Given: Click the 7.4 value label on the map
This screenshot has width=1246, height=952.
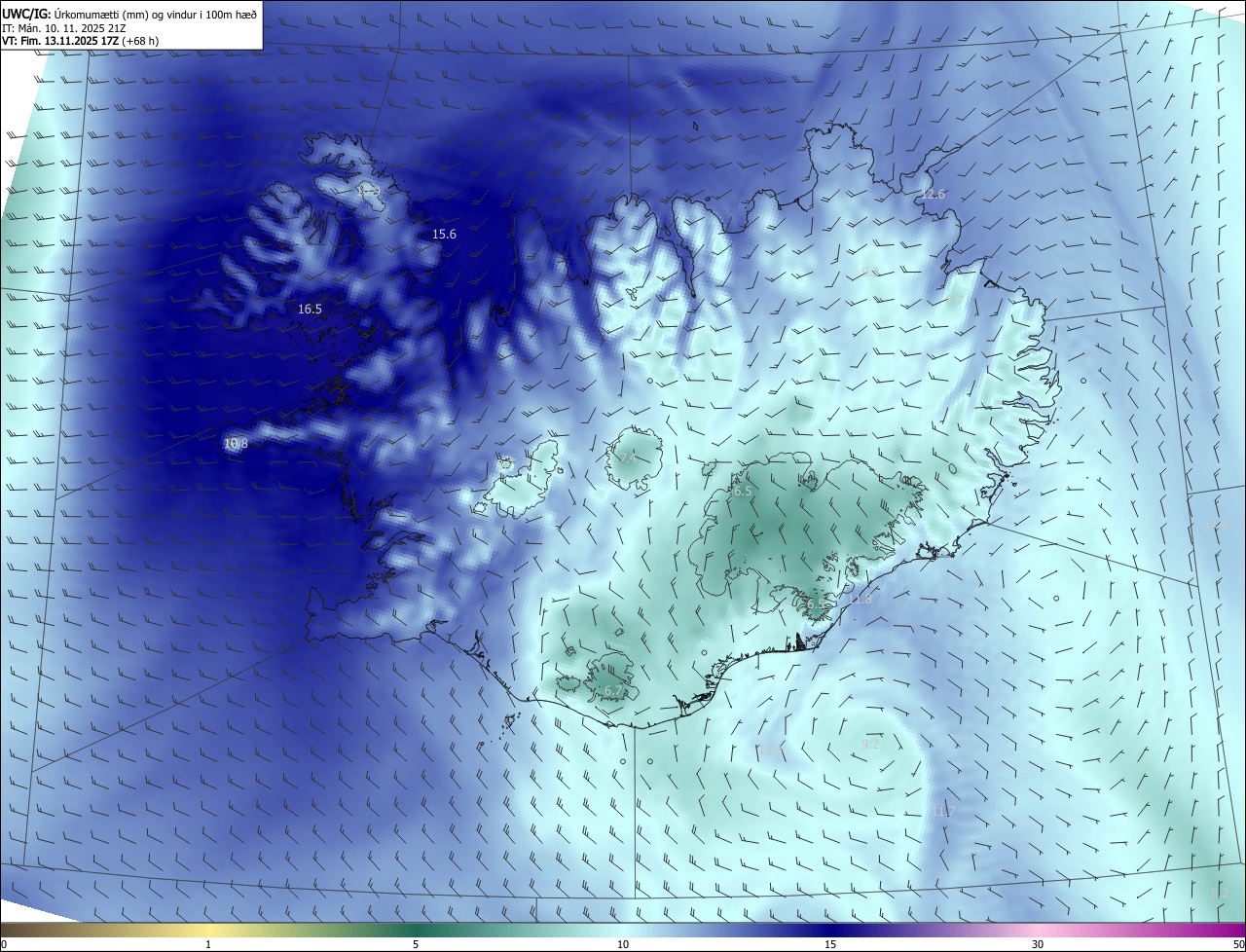Looking at the screenshot, I should pyautogui.click(x=628, y=458).
